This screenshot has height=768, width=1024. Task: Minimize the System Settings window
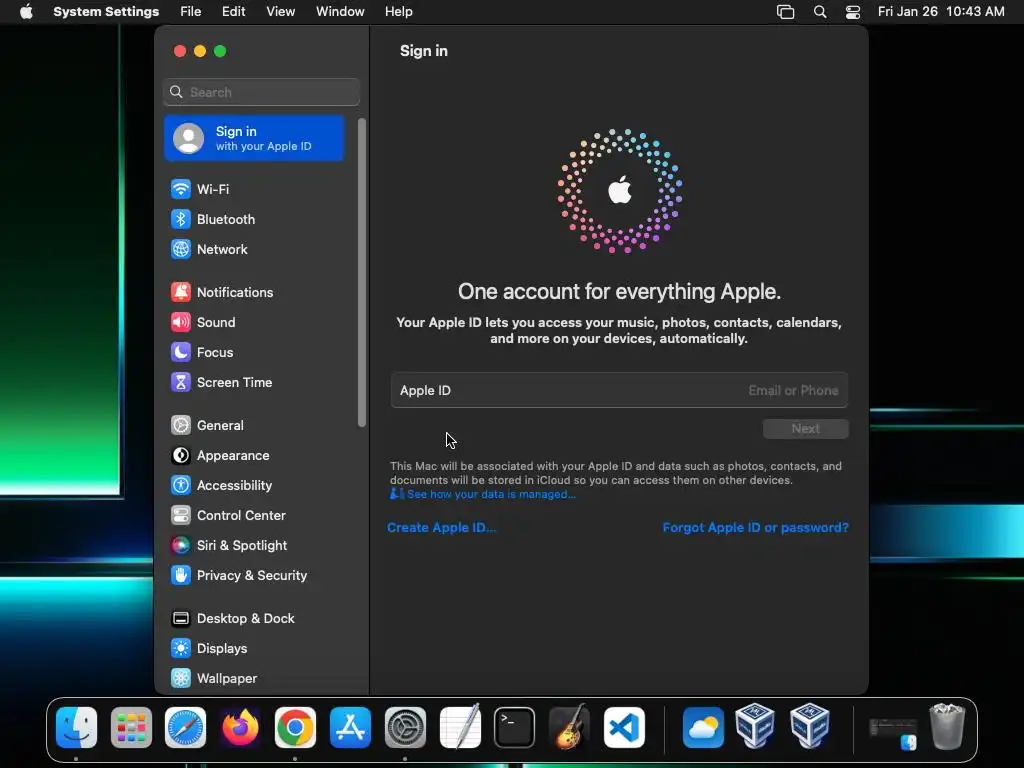pos(200,51)
